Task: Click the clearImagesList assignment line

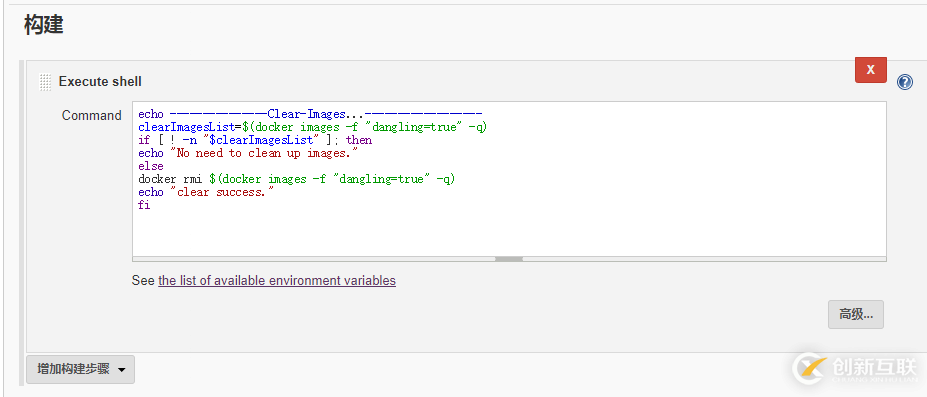Action: coord(313,127)
